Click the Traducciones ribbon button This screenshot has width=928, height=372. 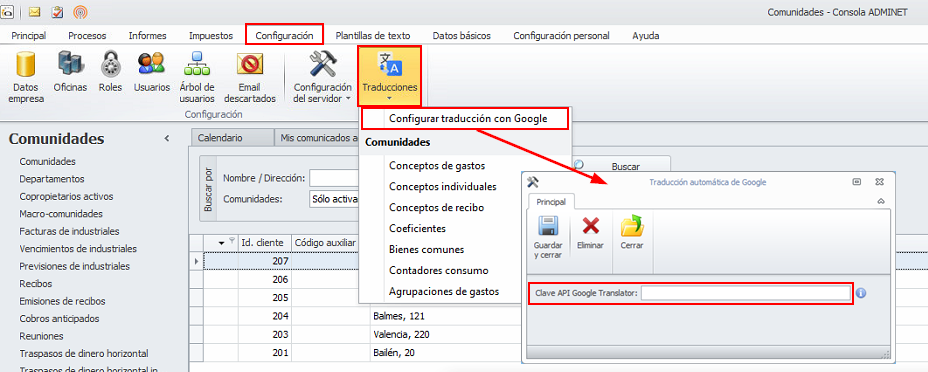(389, 76)
